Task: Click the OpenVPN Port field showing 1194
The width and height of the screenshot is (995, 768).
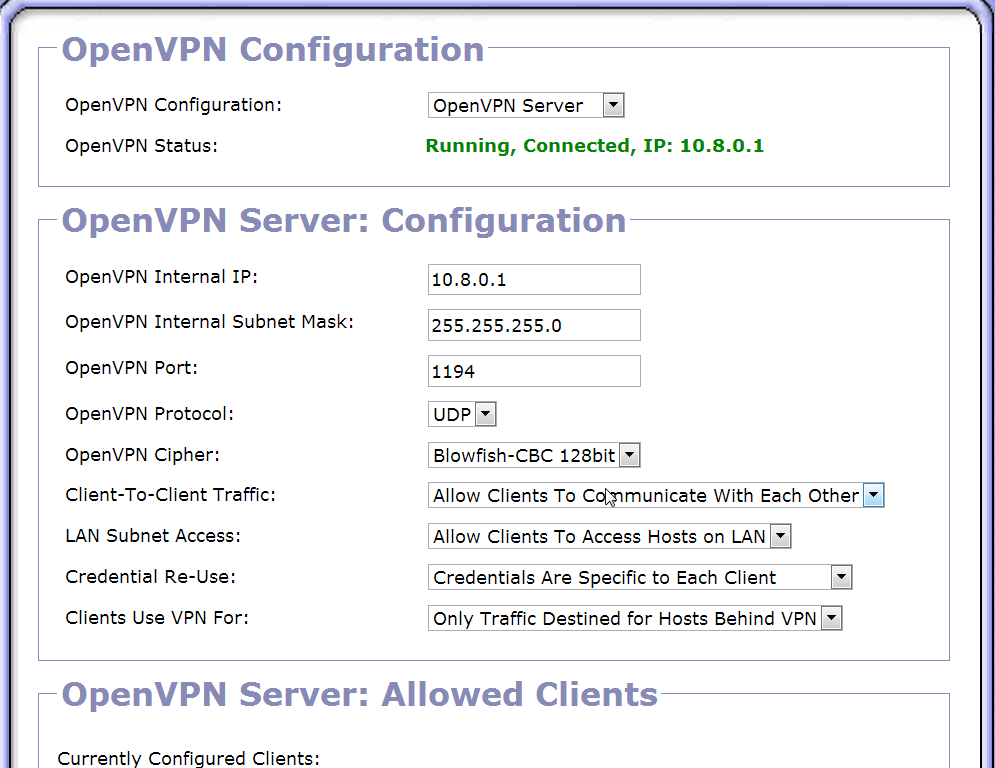Action: [533, 371]
